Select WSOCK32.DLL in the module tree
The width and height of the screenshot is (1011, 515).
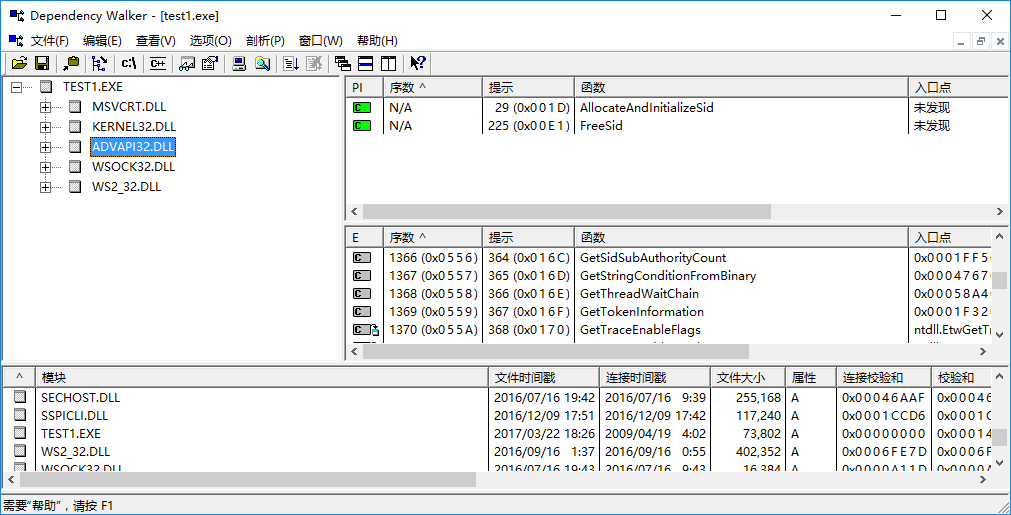coord(133,167)
